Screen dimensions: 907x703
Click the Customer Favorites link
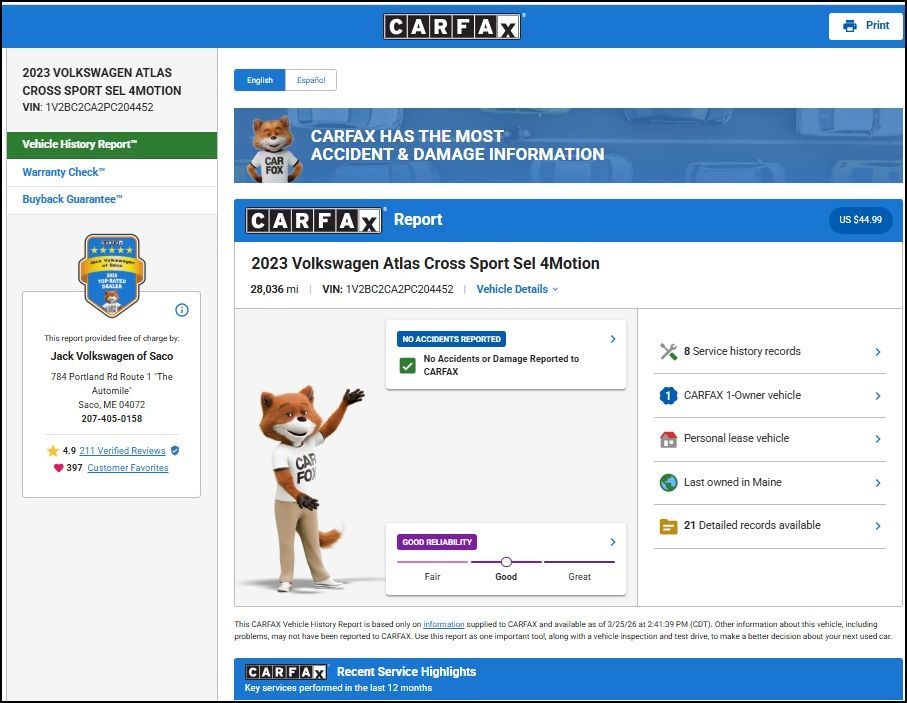tap(127, 468)
